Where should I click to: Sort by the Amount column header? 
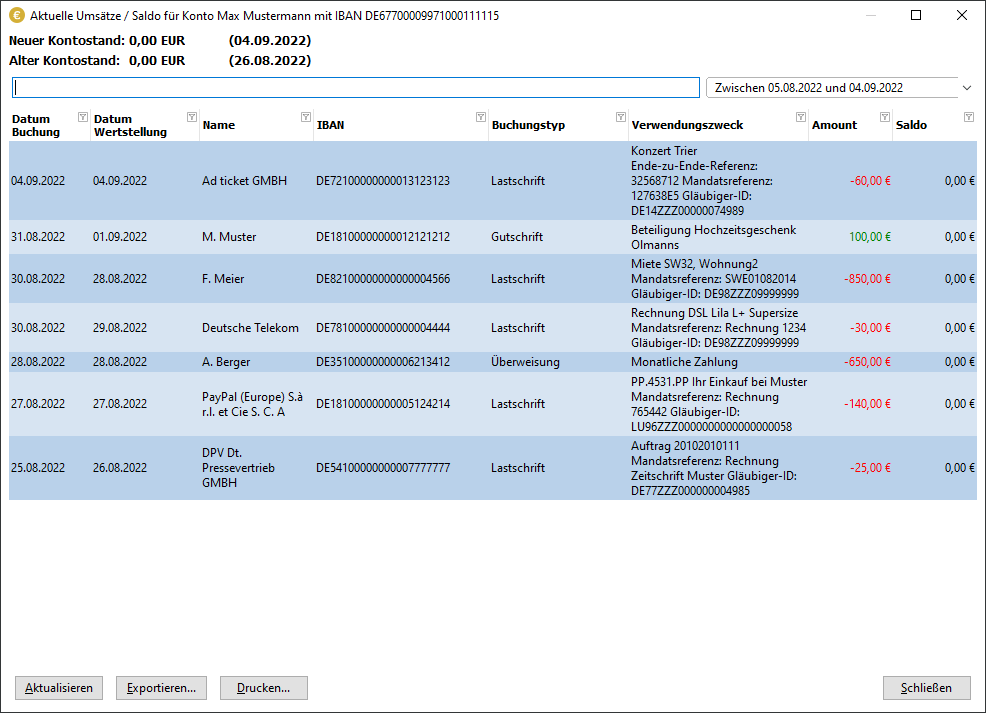pyautogui.click(x=834, y=126)
